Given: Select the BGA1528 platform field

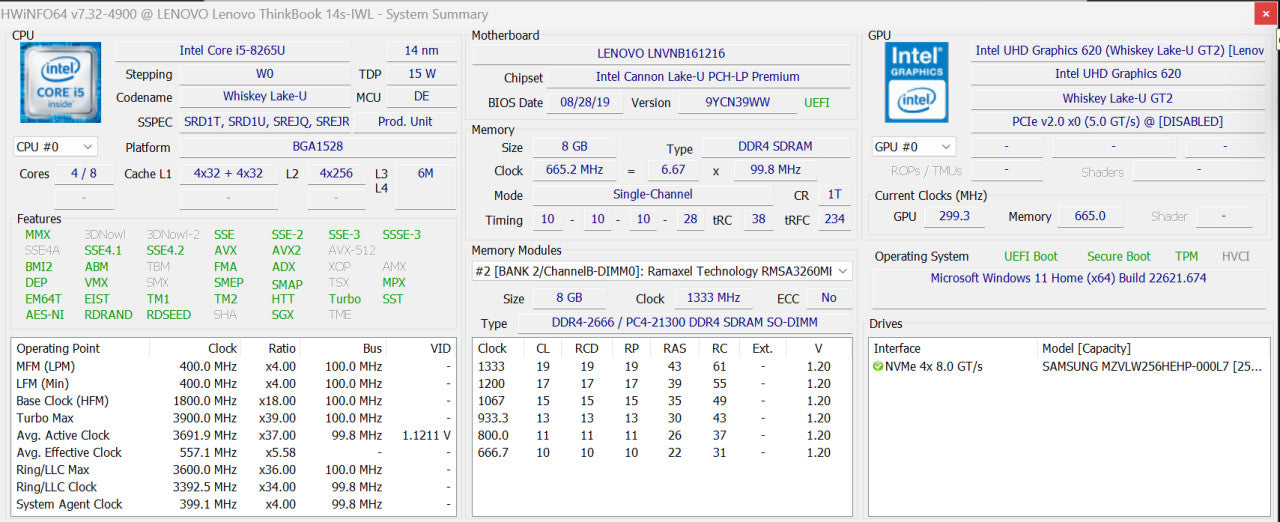Looking at the screenshot, I should [319, 147].
